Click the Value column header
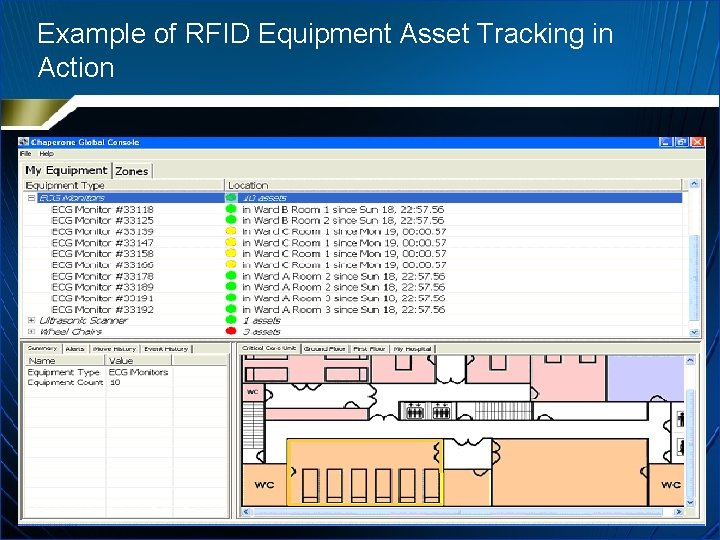 [139, 360]
